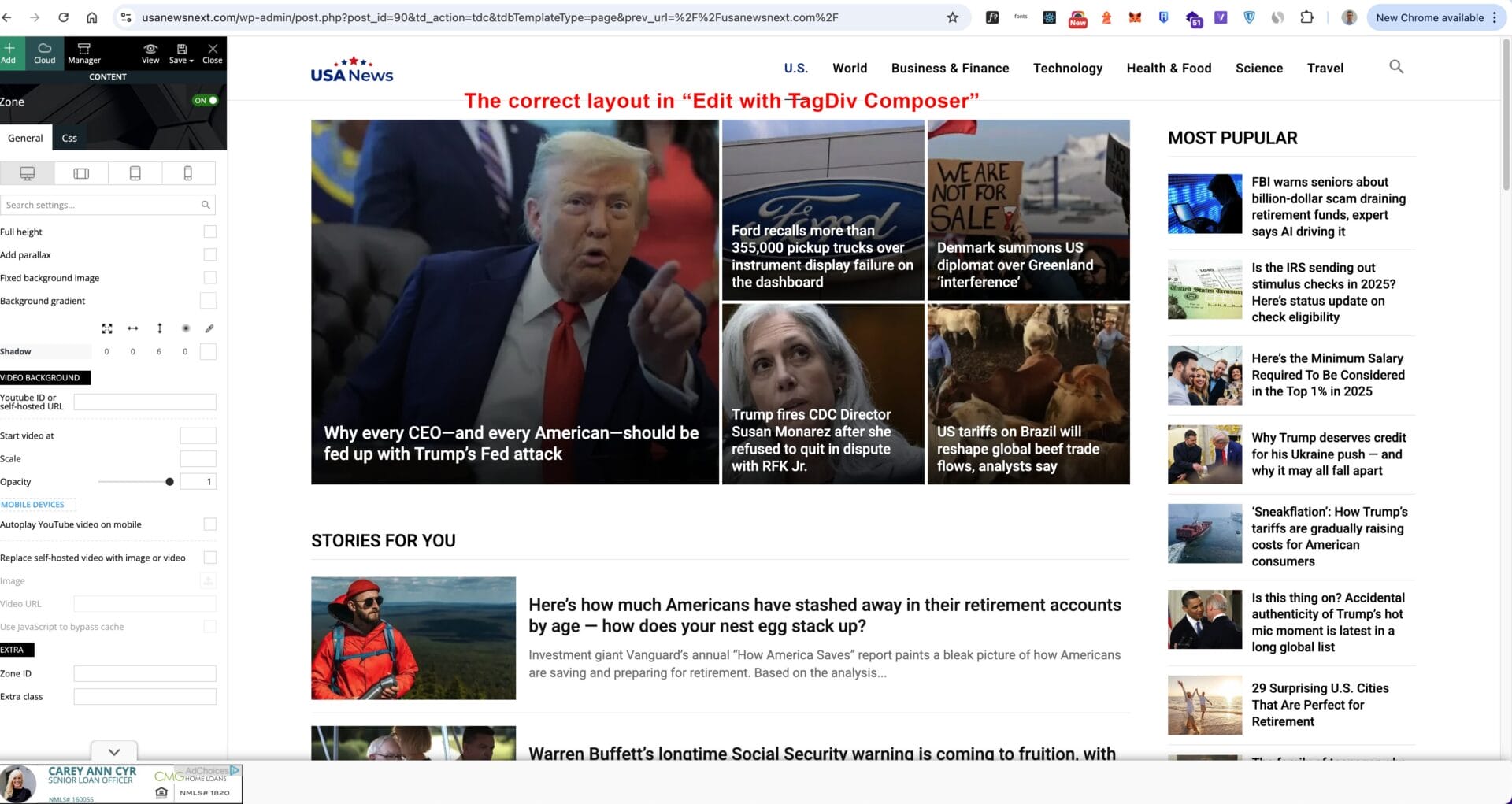Open the Manager panel

[84, 53]
